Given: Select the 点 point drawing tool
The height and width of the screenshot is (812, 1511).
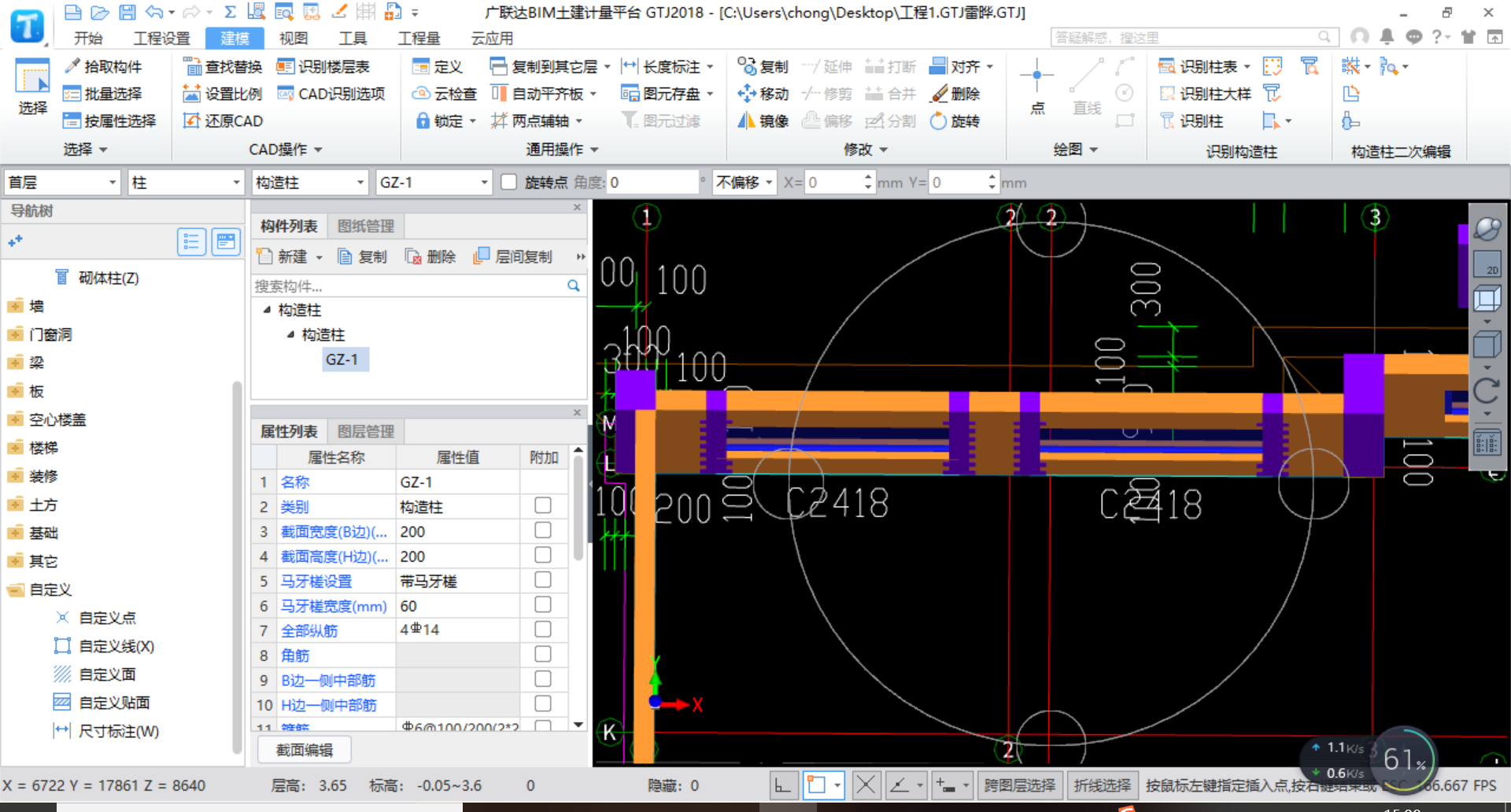Looking at the screenshot, I should pyautogui.click(x=1037, y=87).
